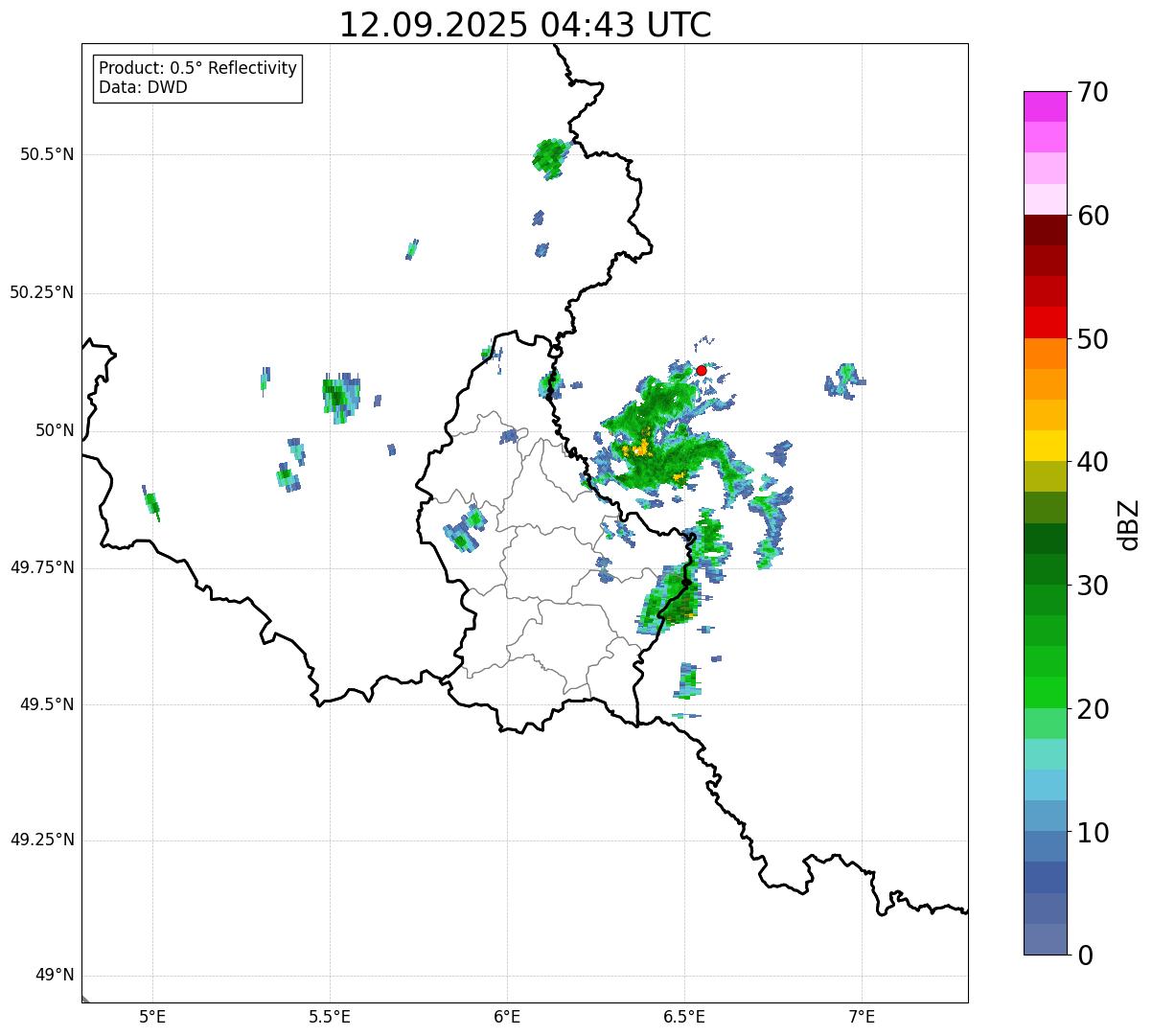Click the dark maroon 60 dBZ colorbar segment
1152x1036 pixels.
pyautogui.click(x=1045, y=230)
